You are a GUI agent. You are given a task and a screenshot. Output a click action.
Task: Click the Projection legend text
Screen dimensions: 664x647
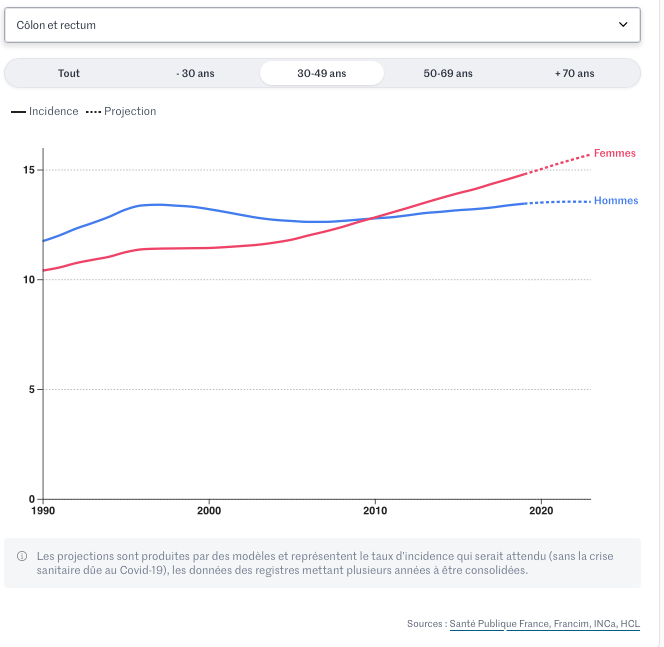pyautogui.click(x=130, y=112)
